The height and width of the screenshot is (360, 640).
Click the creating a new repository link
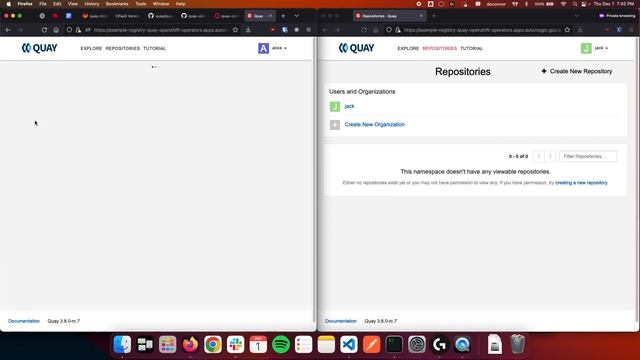[x=581, y=183]
